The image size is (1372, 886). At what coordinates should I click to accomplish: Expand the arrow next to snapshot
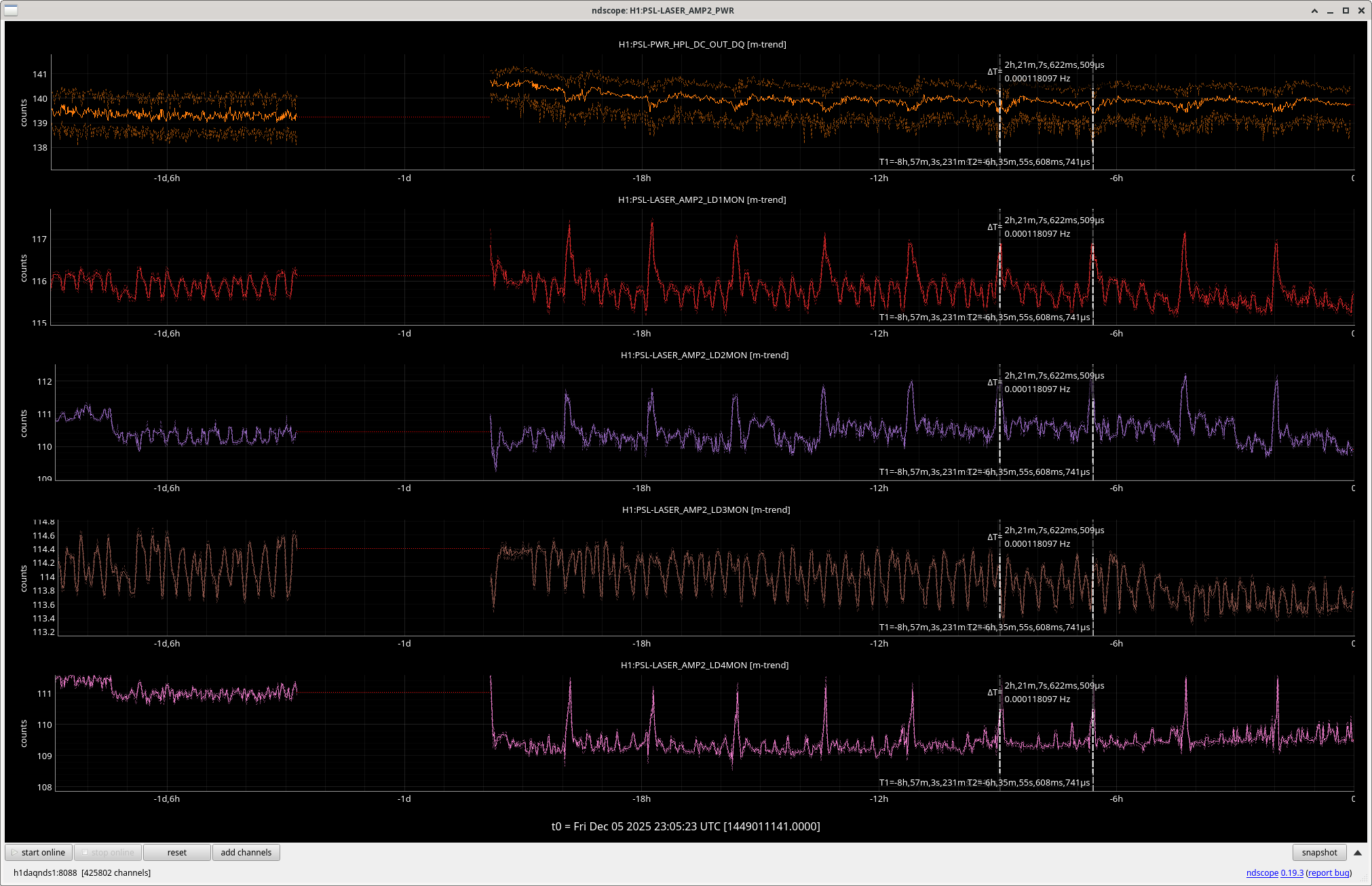click(1358, 853)
